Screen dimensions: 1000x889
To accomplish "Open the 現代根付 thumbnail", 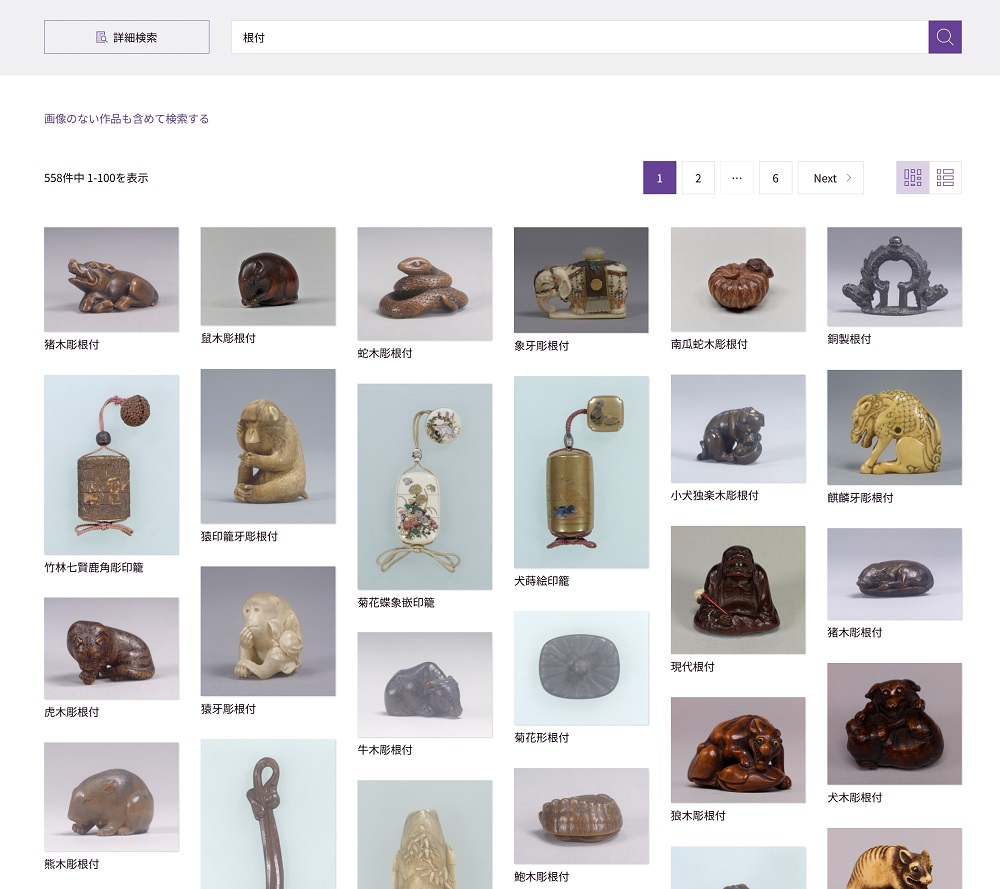I will [738, 590].
